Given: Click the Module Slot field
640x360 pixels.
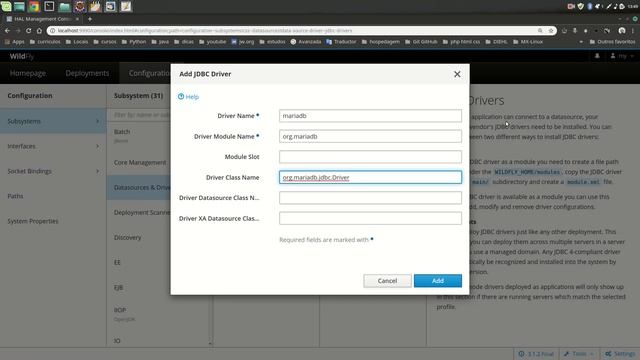Looking at the screenshot, I should pyautogui.click(x=370, y=157).
